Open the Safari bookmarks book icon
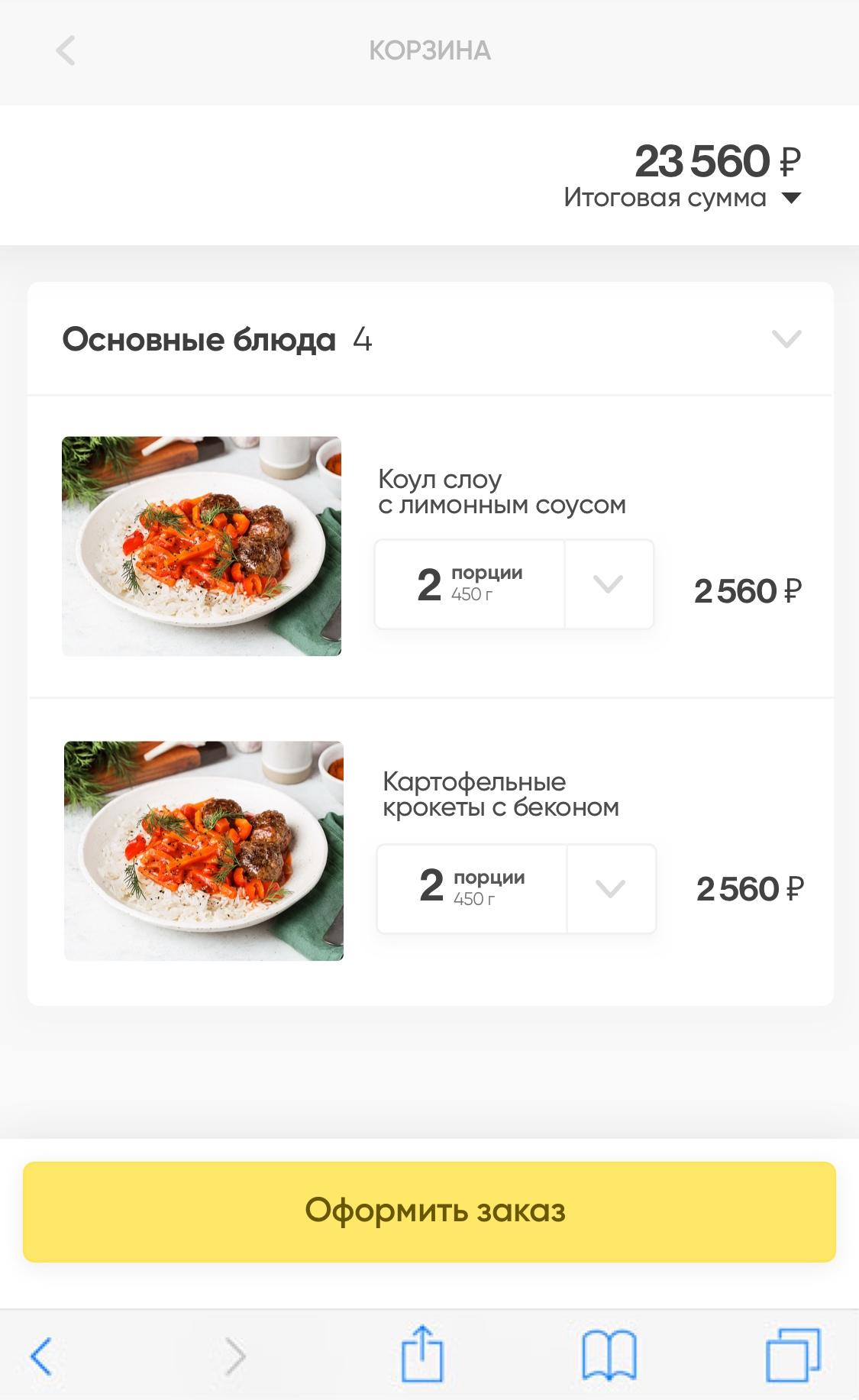859x1400 pixels. pos(609,1356)
